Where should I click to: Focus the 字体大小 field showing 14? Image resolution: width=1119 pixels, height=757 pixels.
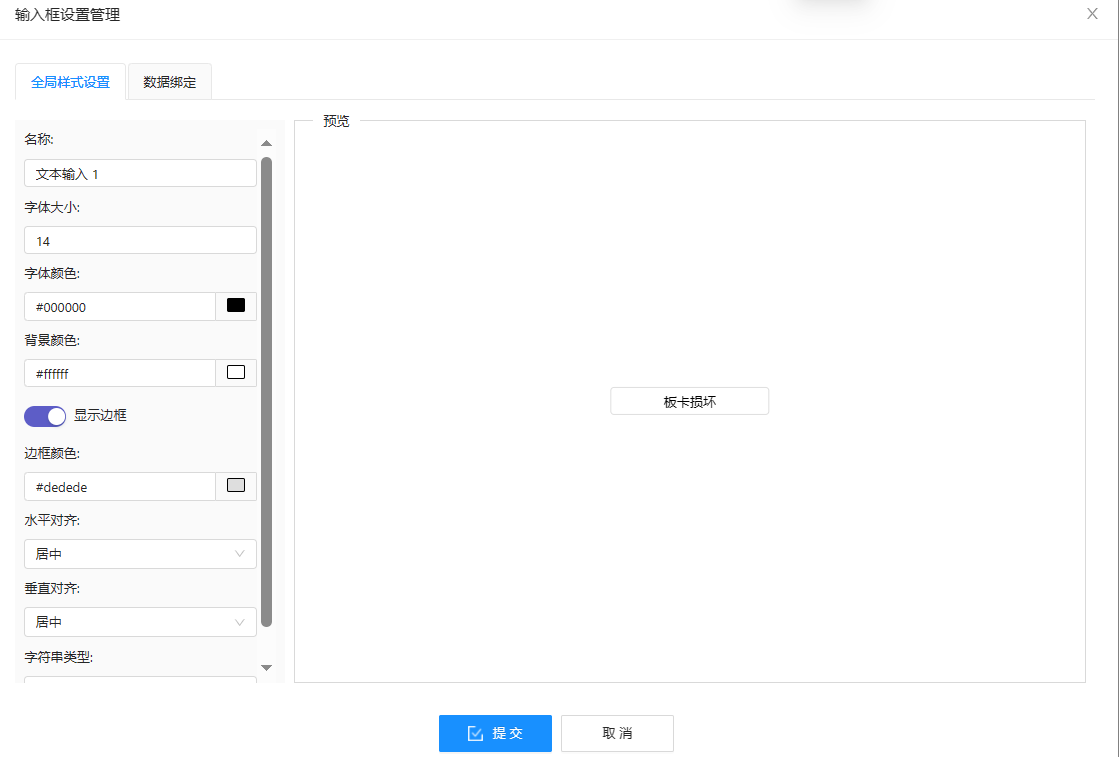click(x=140, y=240)
